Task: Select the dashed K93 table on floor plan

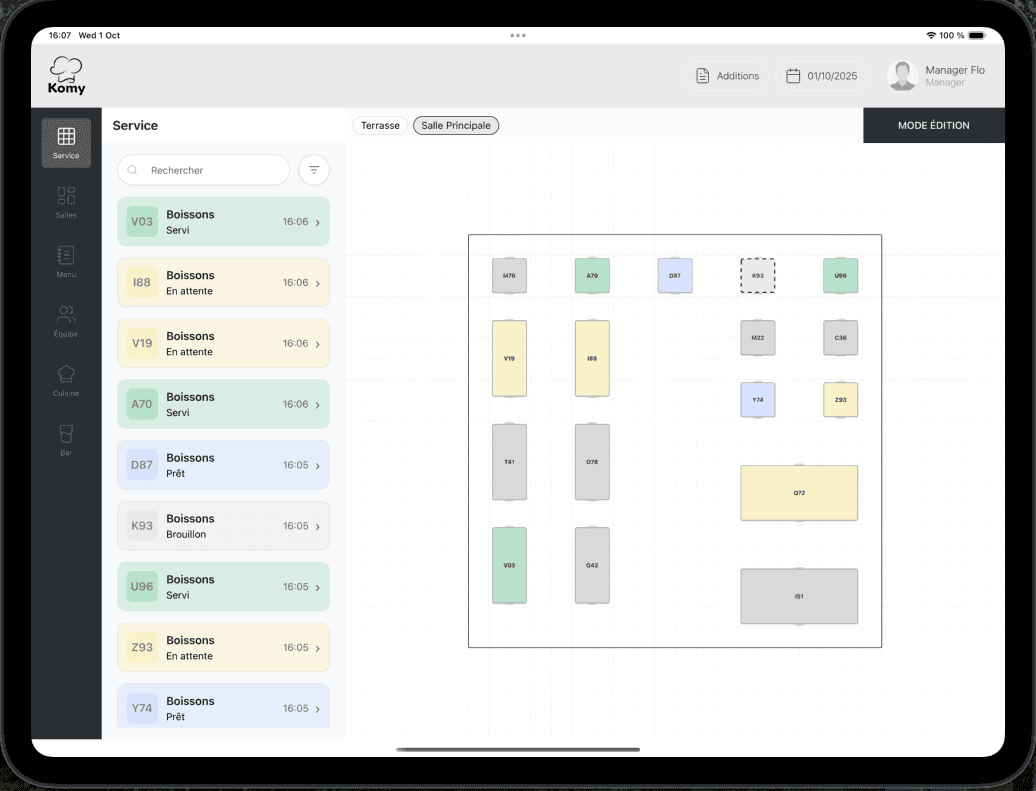Action: pos(757,276)
